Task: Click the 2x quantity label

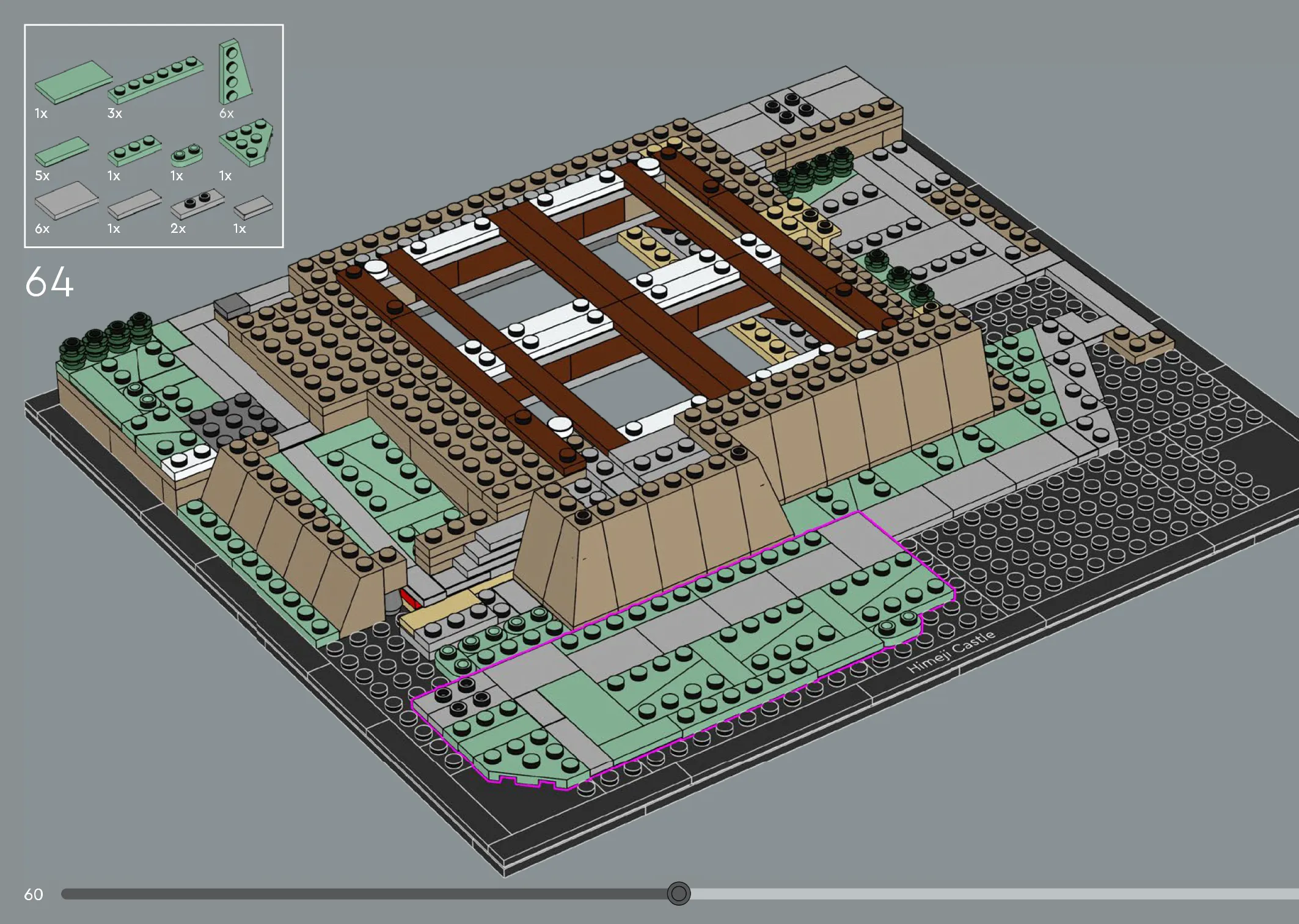Action: [178, 229]
